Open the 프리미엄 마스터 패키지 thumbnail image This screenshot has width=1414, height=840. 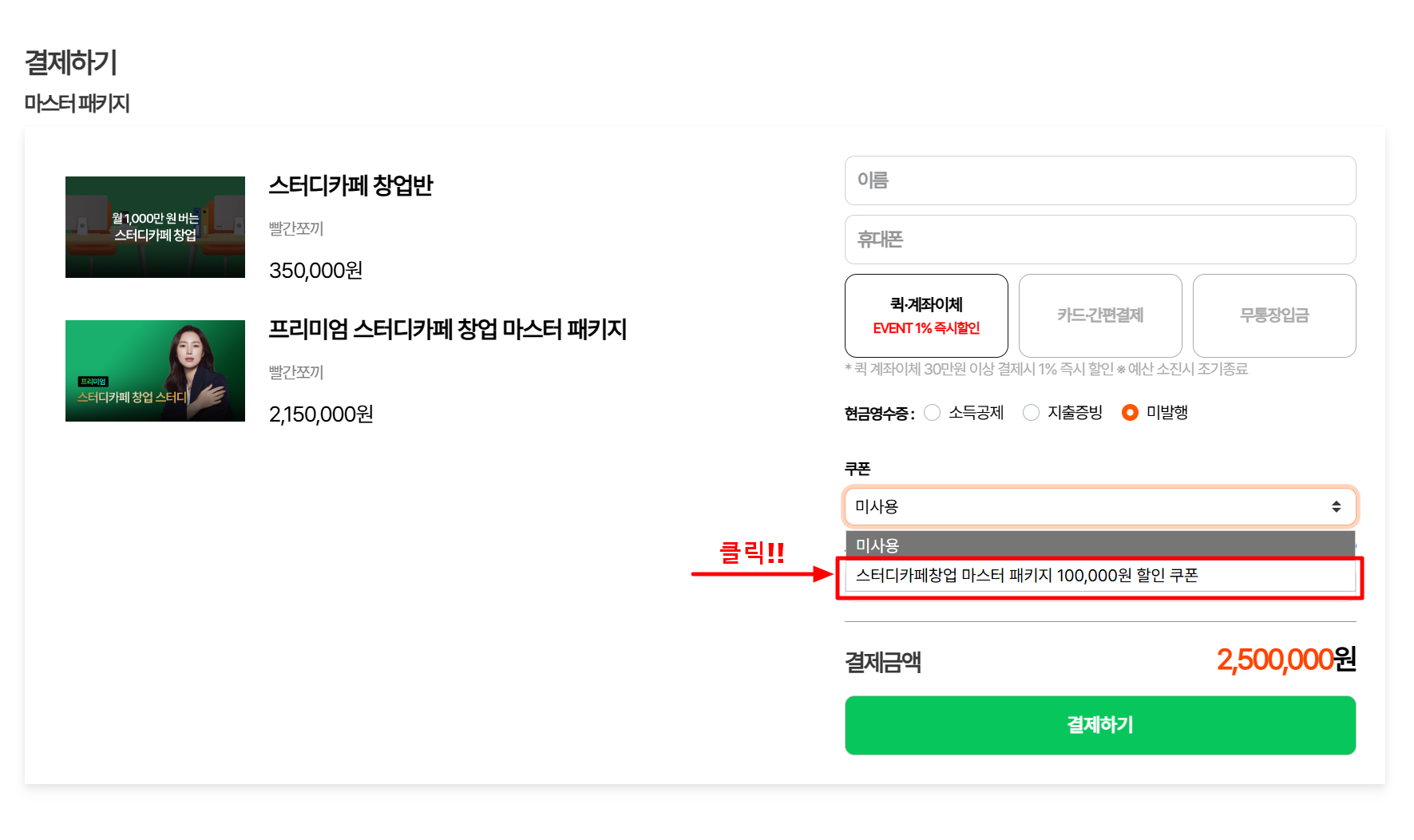[x=155, y=370]
